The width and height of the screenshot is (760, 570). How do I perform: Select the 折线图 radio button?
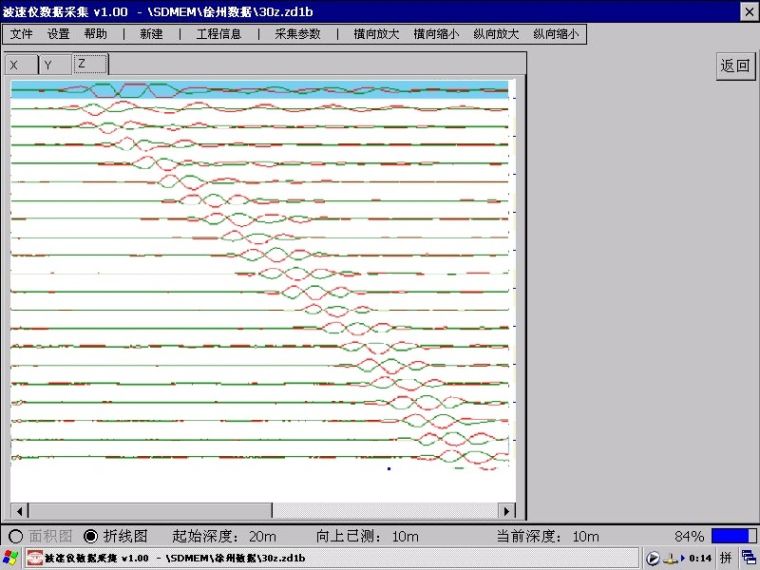(91, 536)
